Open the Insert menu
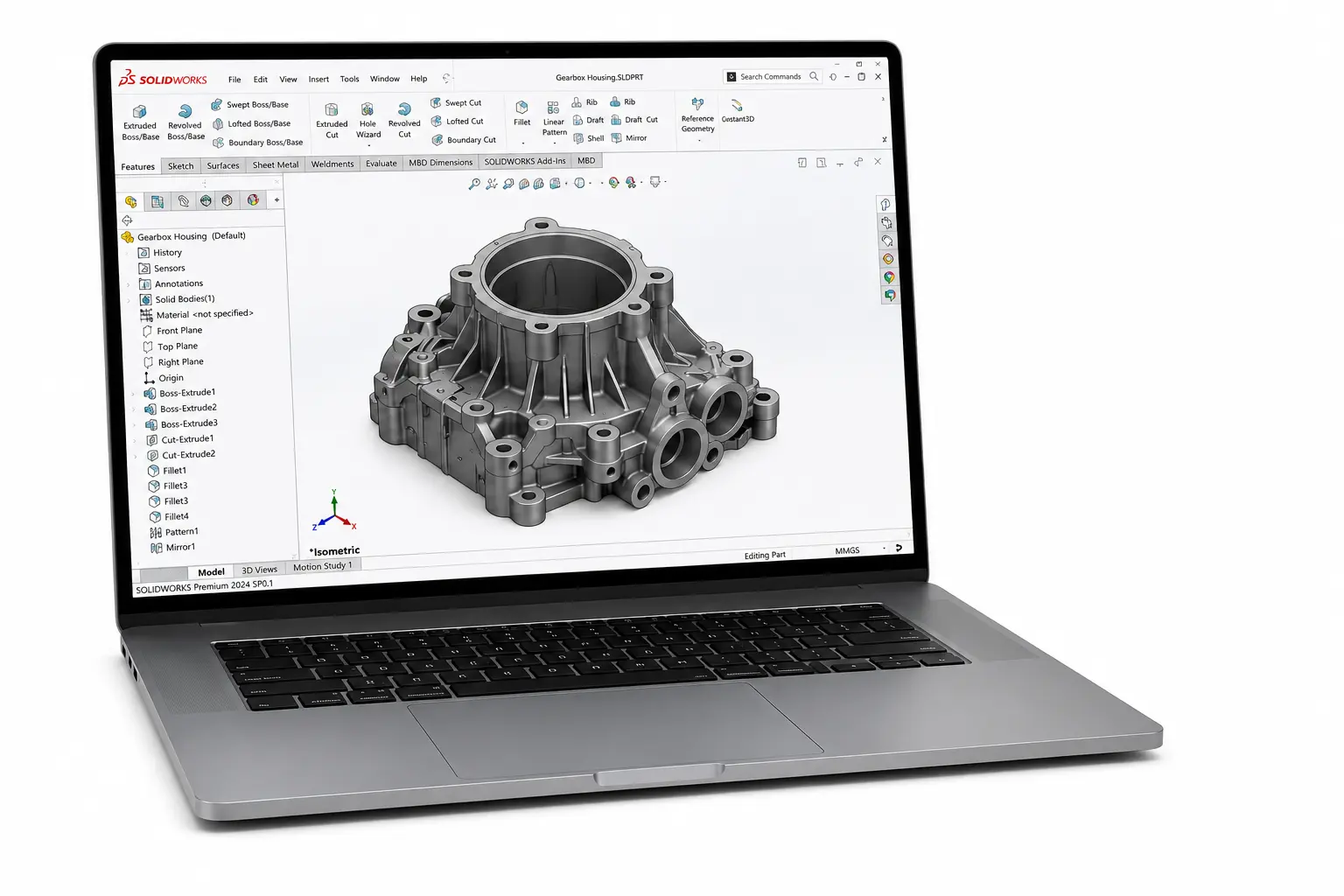This screenshot has width=1344, height=896. [318, 79]
